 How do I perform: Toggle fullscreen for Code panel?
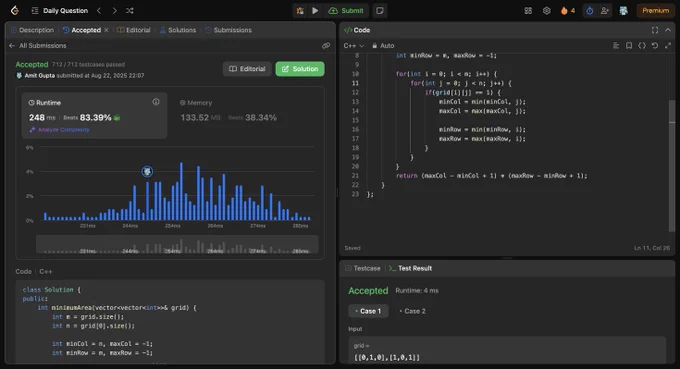tap(655, 30)
